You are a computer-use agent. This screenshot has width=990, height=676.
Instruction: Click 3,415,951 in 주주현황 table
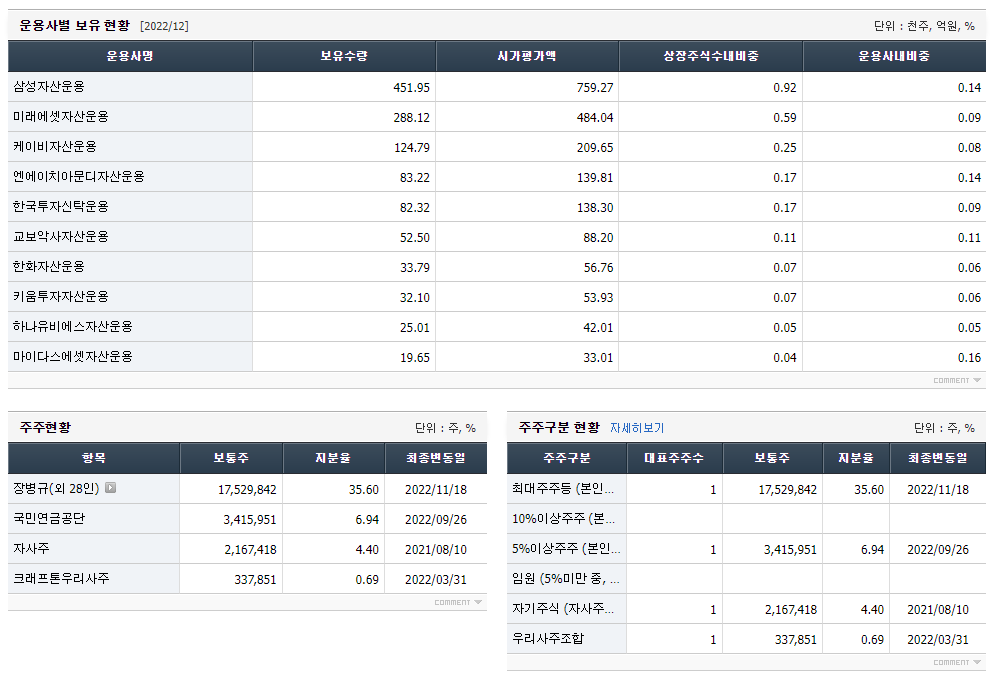point(249,520)
